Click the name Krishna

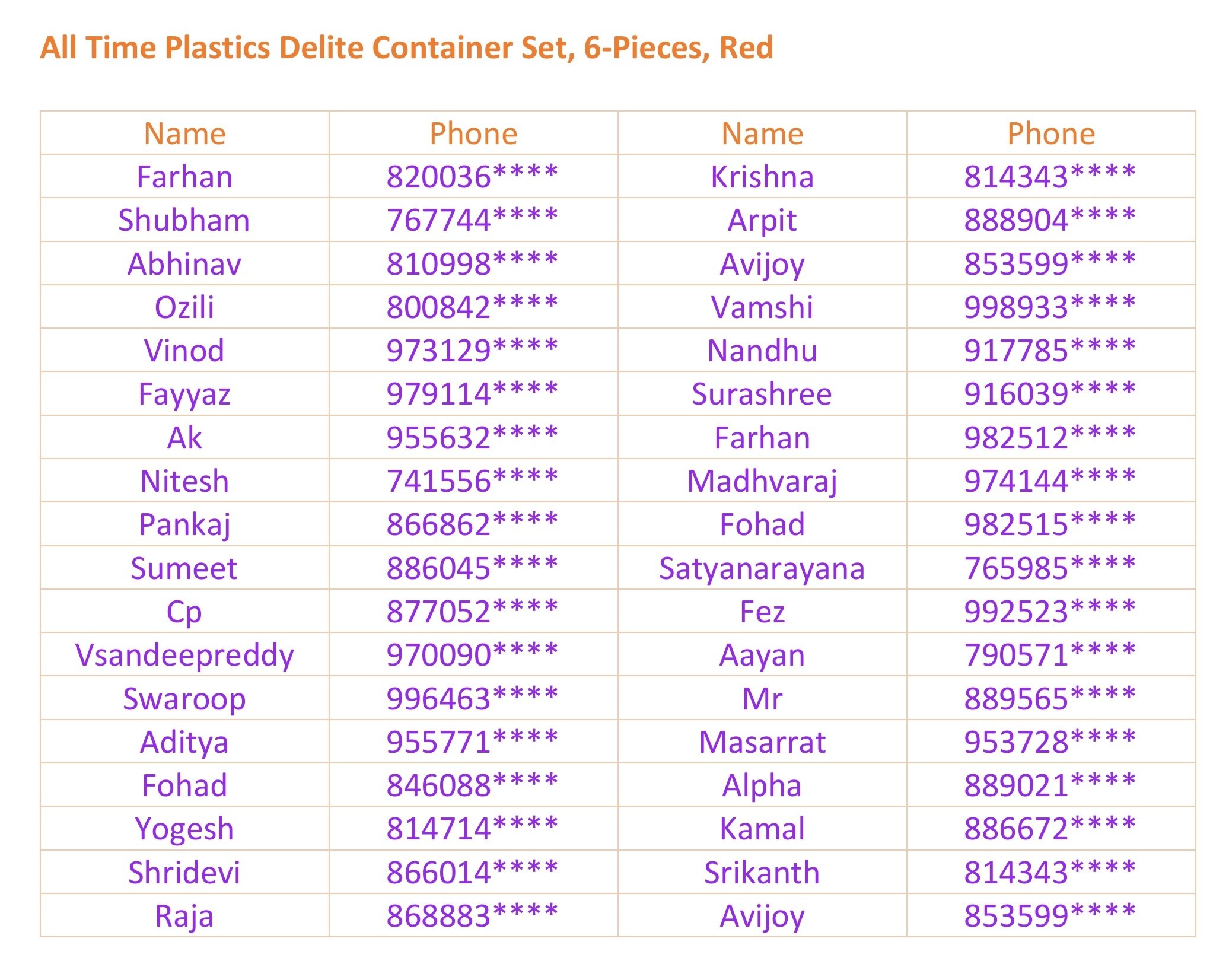(x=762, y=177)
